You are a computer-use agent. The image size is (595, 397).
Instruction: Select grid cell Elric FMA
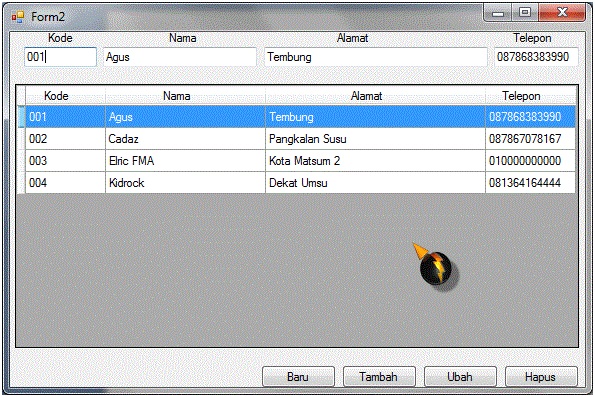click(x=185, y=161)
